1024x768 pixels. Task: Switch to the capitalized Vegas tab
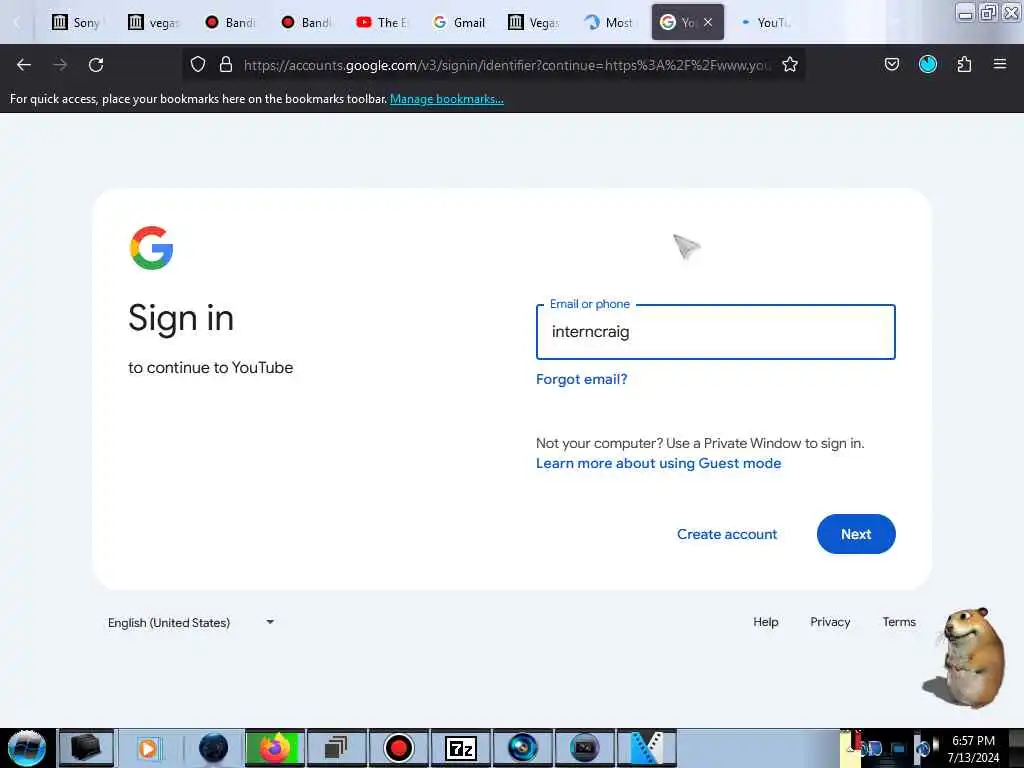point(535,22)
